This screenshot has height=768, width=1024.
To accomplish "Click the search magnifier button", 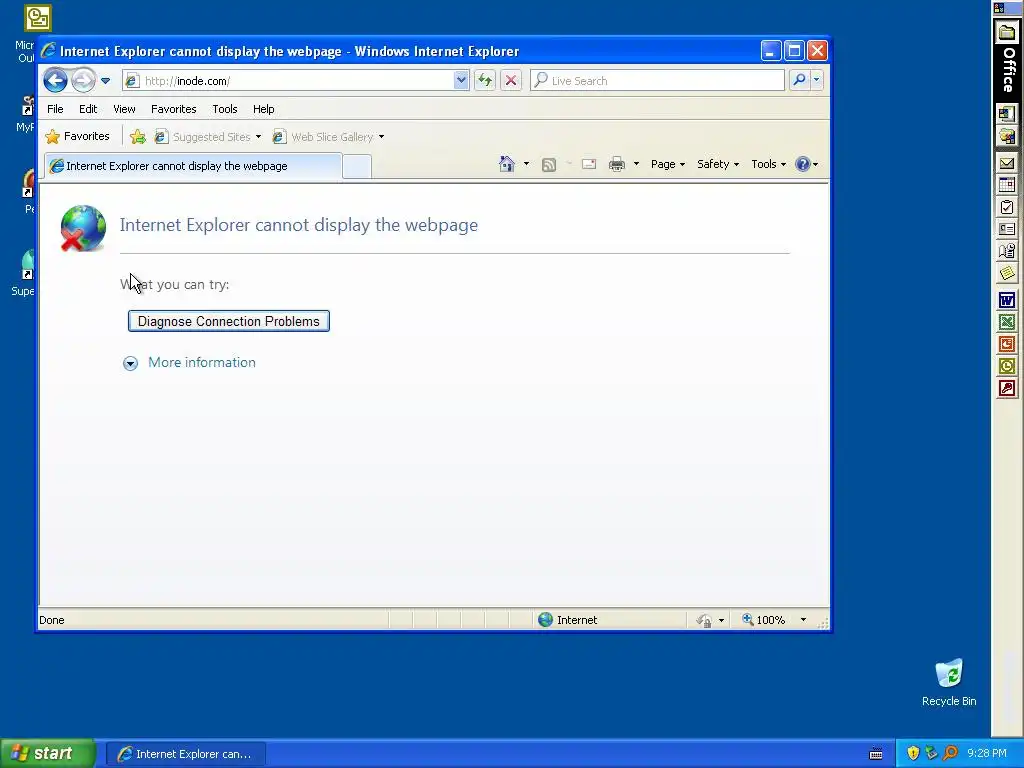I will (799, 80).
